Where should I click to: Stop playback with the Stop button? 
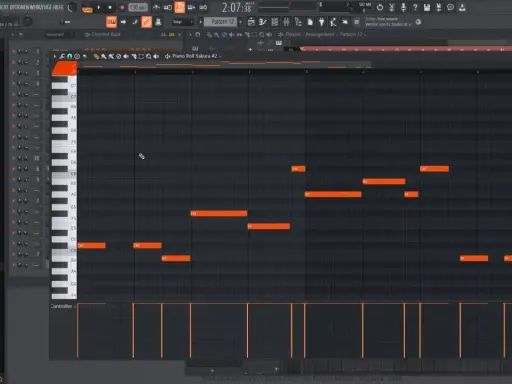pos(110,7)
